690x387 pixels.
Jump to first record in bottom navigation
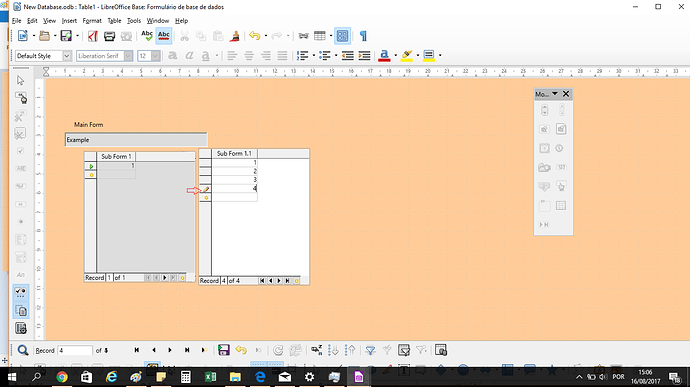(137, 350)
